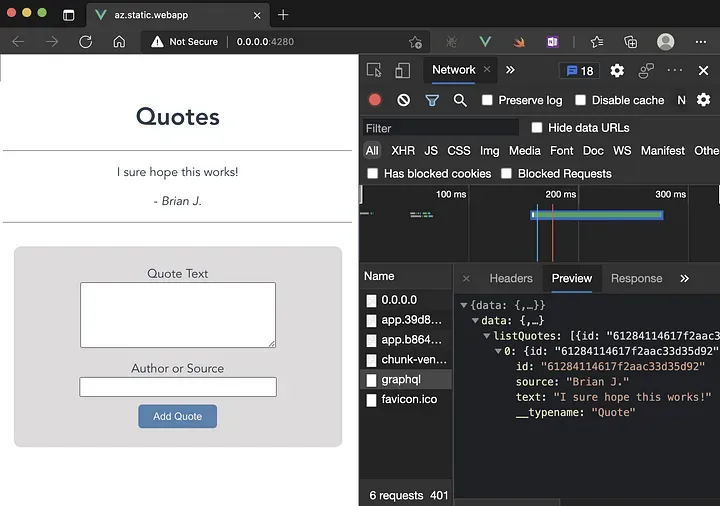Check Hide data URLs
The width and height of the screenshot is (720, 506).
pyautogui.click(x=537, y=128)
